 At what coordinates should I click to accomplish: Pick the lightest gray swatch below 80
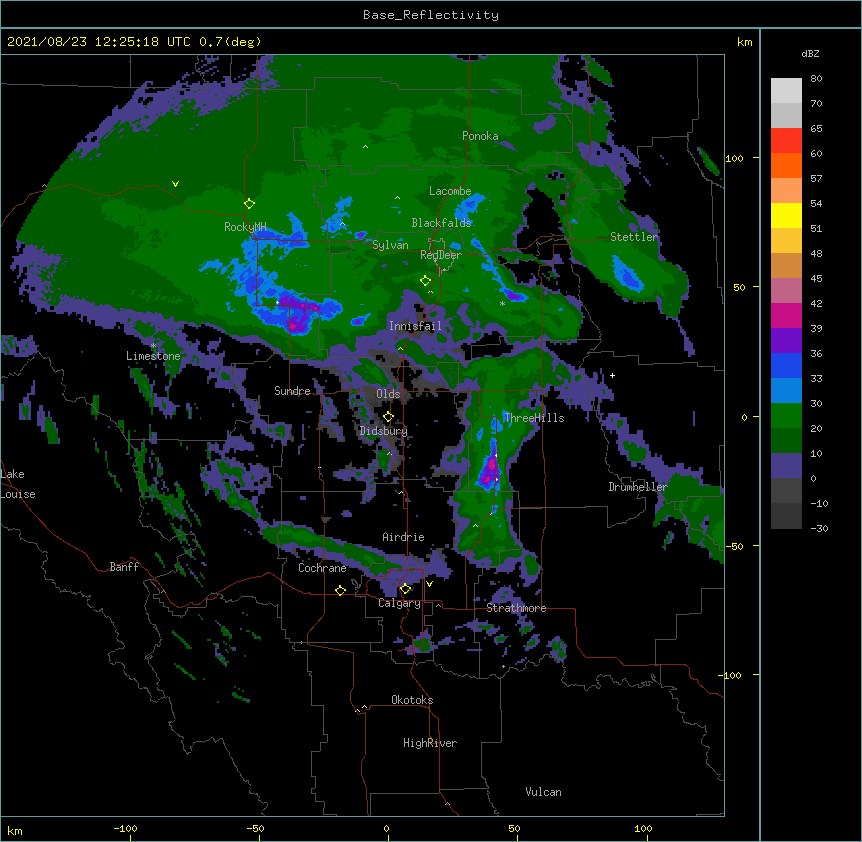tap(786, 91)
